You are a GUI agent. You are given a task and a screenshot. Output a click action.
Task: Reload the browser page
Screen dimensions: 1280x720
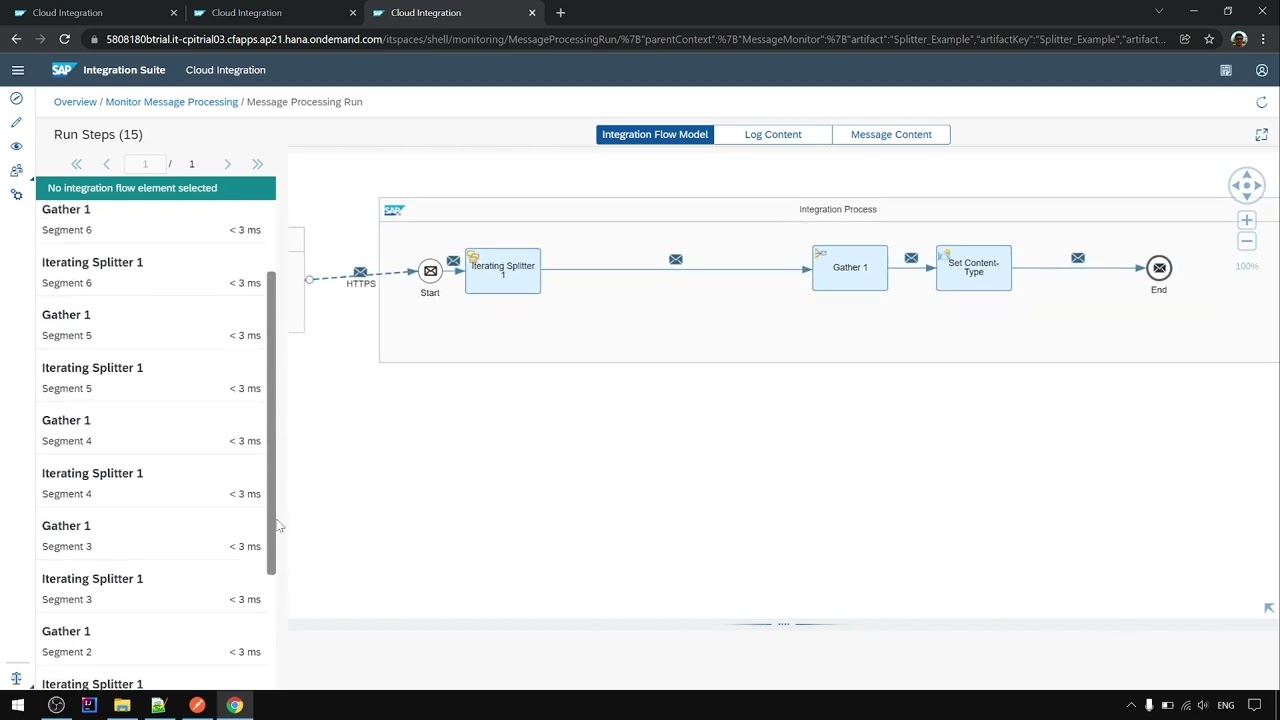click(64, 39)
